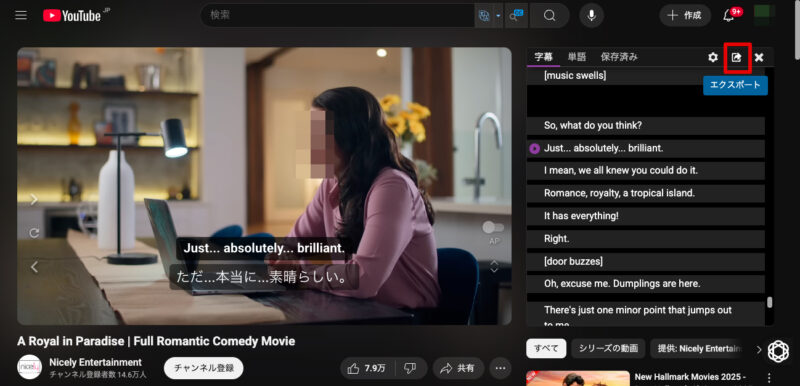Image resolution: width=800 pixels, height=386 pixels.
Task: Open Nicely Entertainment channel avatar
Action: point(30,367)
